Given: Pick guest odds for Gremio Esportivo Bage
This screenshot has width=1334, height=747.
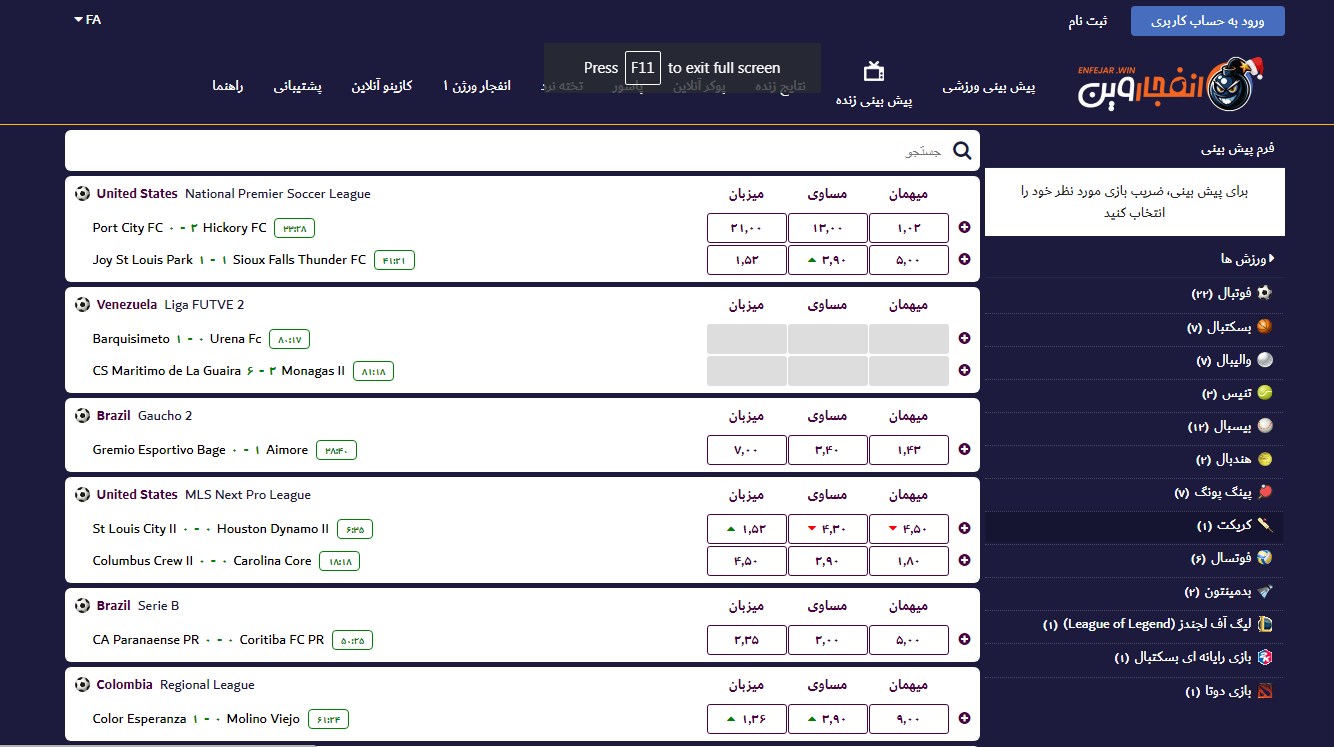Looking at the screenshot, I should coord(908,450).
